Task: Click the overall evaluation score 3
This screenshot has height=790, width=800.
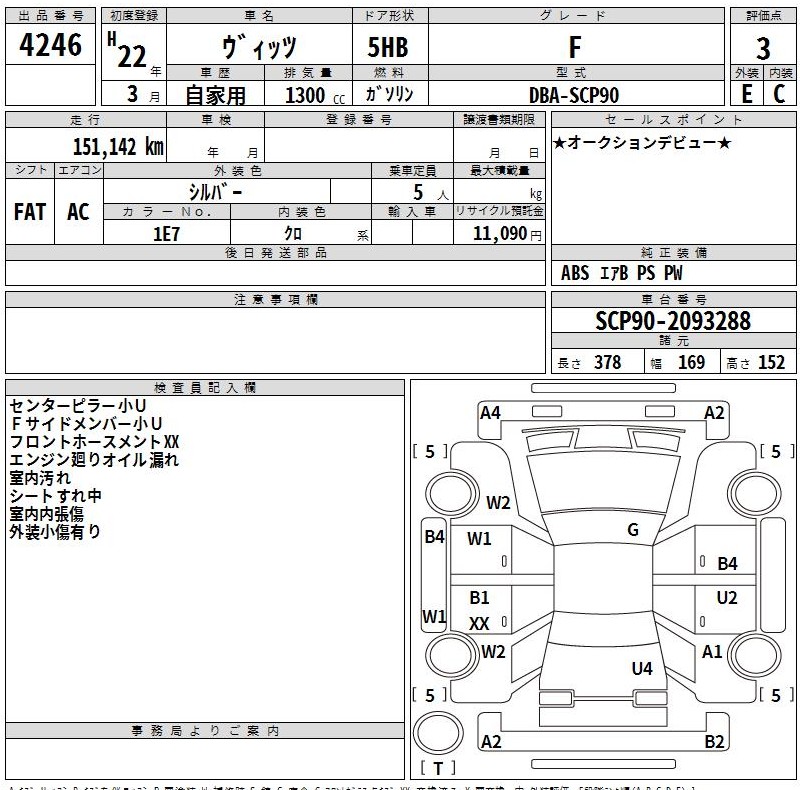Action: 763,49
